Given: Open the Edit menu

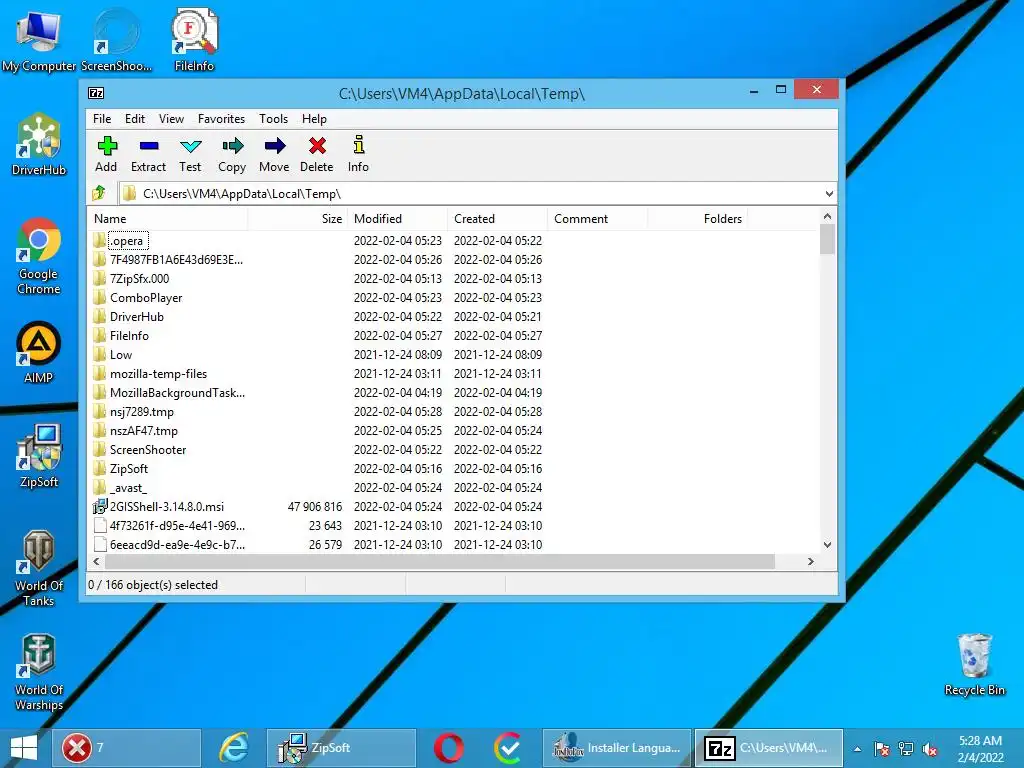Looking at the screenshot, I should tap(135, 119).
